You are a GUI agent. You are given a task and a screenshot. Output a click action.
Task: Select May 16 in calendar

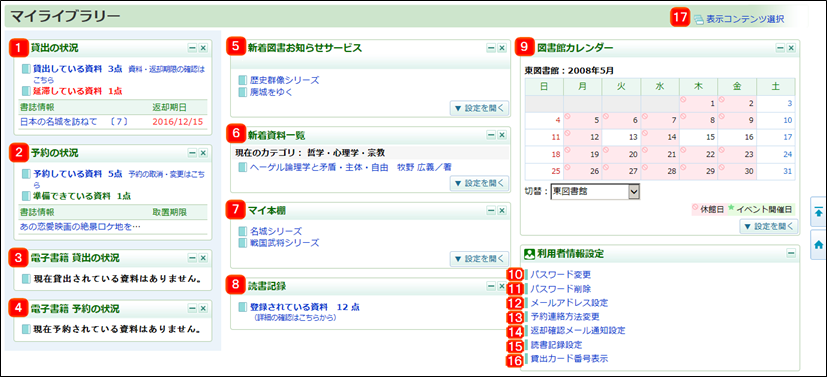(737, 138)
